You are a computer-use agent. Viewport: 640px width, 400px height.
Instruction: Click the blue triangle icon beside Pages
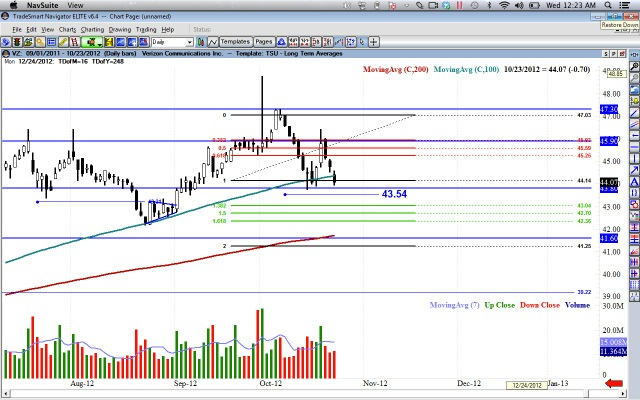pyautogui.click(x=284, y=43)
